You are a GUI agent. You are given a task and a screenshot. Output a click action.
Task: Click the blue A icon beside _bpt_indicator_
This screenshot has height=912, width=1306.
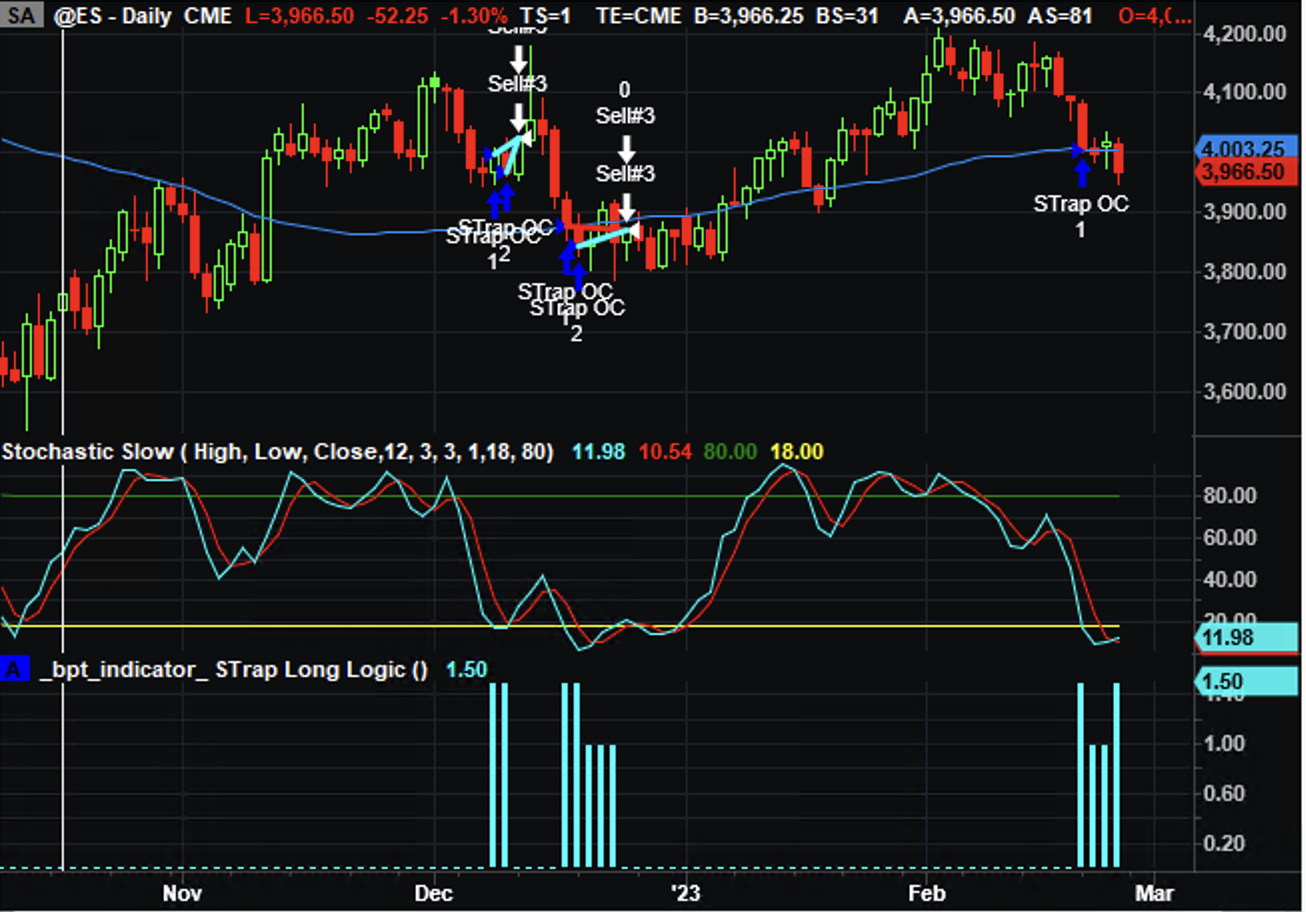tap(14, 669)
